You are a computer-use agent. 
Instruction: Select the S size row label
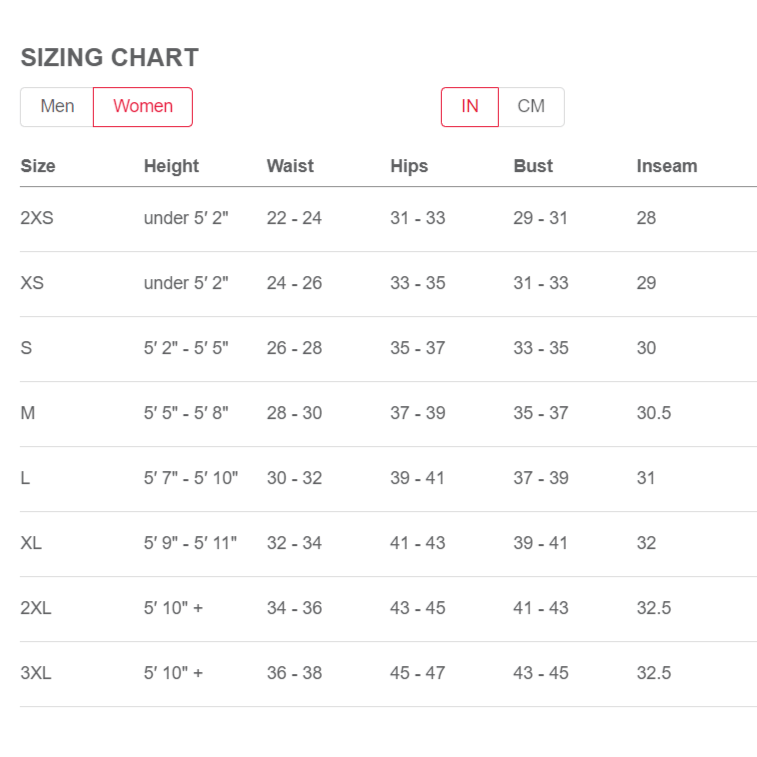tap(26, 348)
